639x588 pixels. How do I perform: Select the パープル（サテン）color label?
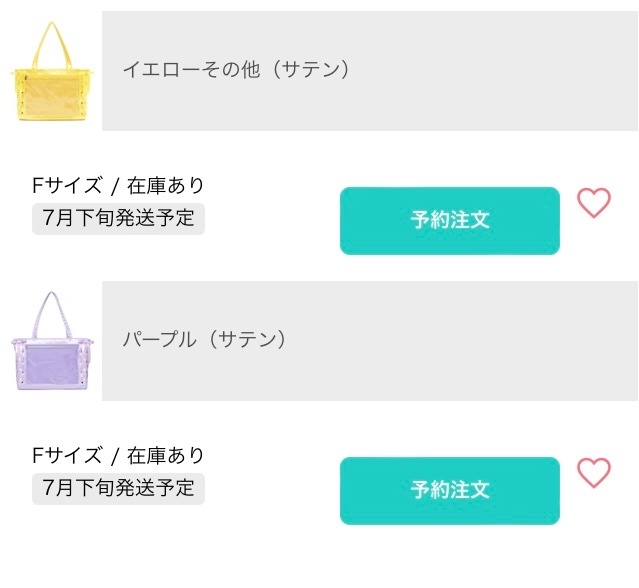point(204,339)
